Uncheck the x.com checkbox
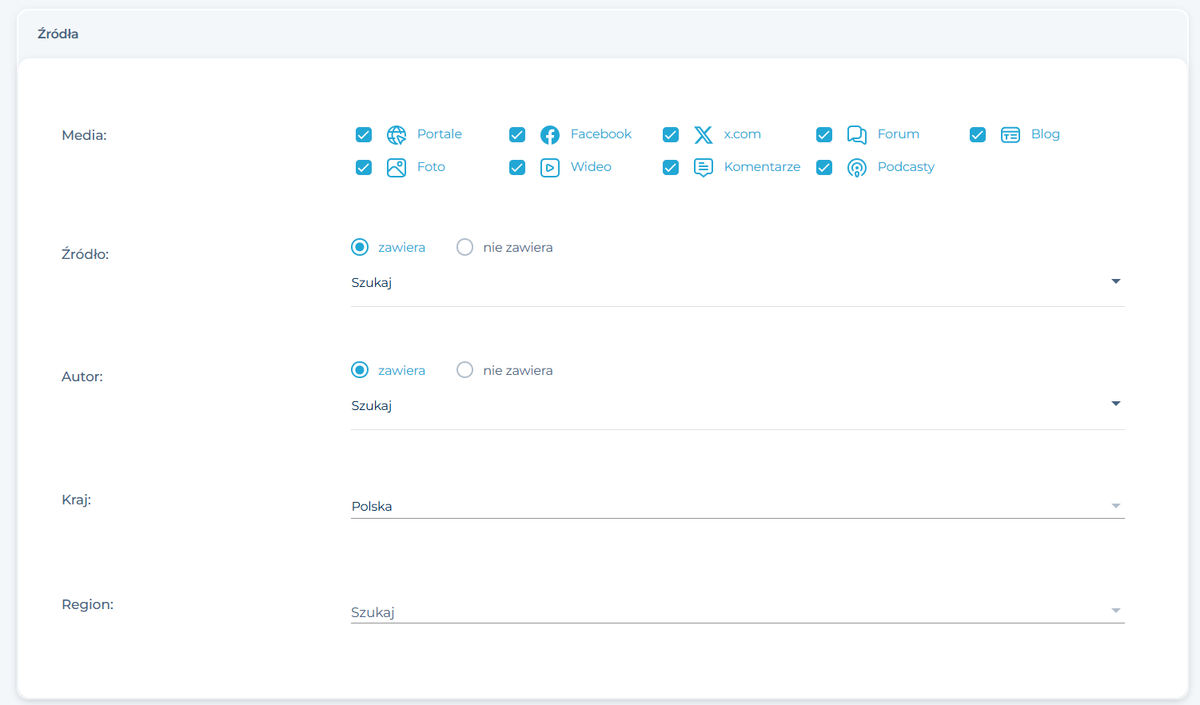 [x=671, y=135]
